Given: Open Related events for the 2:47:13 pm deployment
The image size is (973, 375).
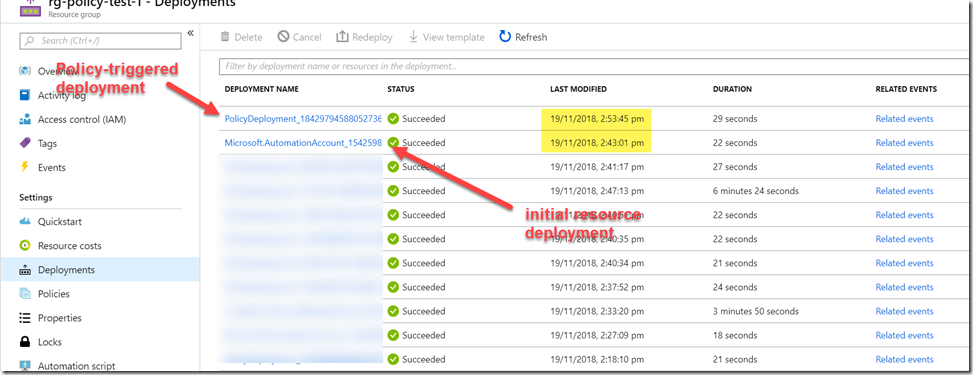Looking at the screenshot, I should click(904, 191).
